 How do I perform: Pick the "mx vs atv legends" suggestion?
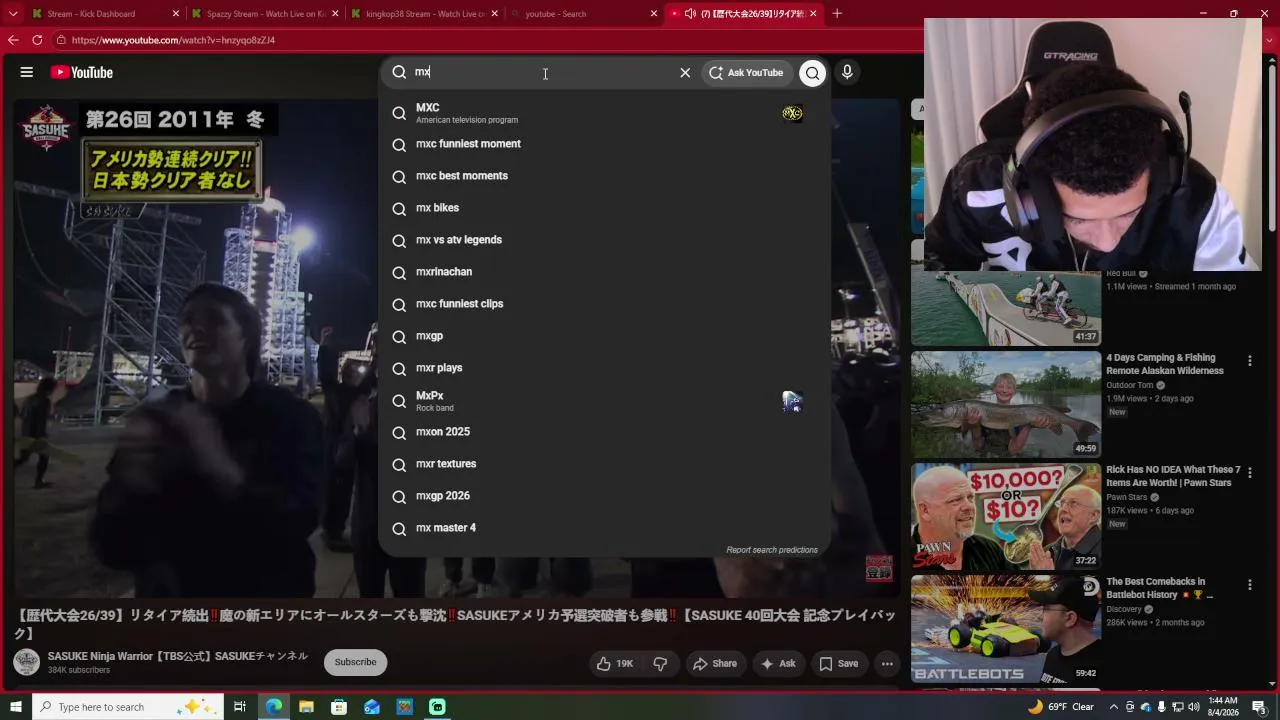(x=605, y=240)
